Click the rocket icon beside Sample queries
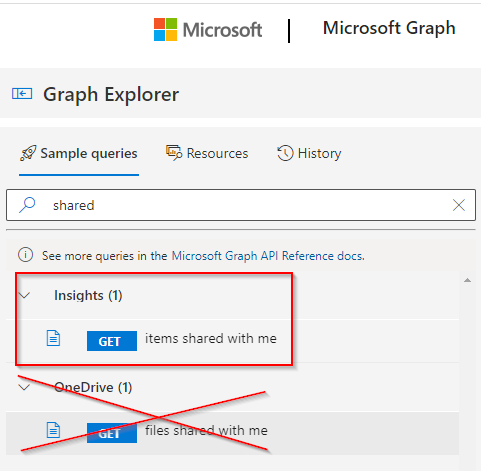This screenshot has width=481, height=471. [28, 153]
